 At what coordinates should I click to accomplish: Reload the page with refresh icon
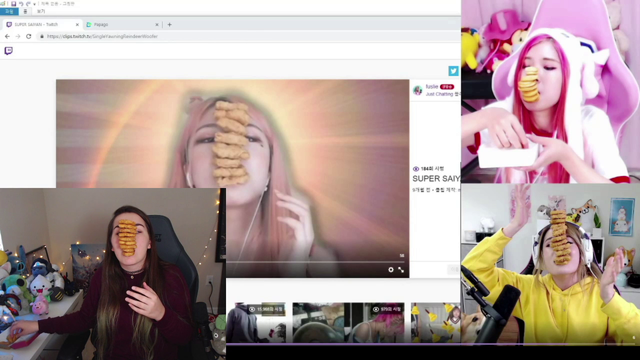click(29, 36)
